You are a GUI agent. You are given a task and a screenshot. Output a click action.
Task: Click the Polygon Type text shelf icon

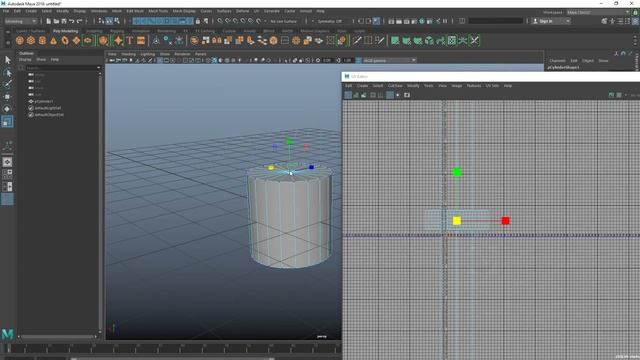pos(130,40)
